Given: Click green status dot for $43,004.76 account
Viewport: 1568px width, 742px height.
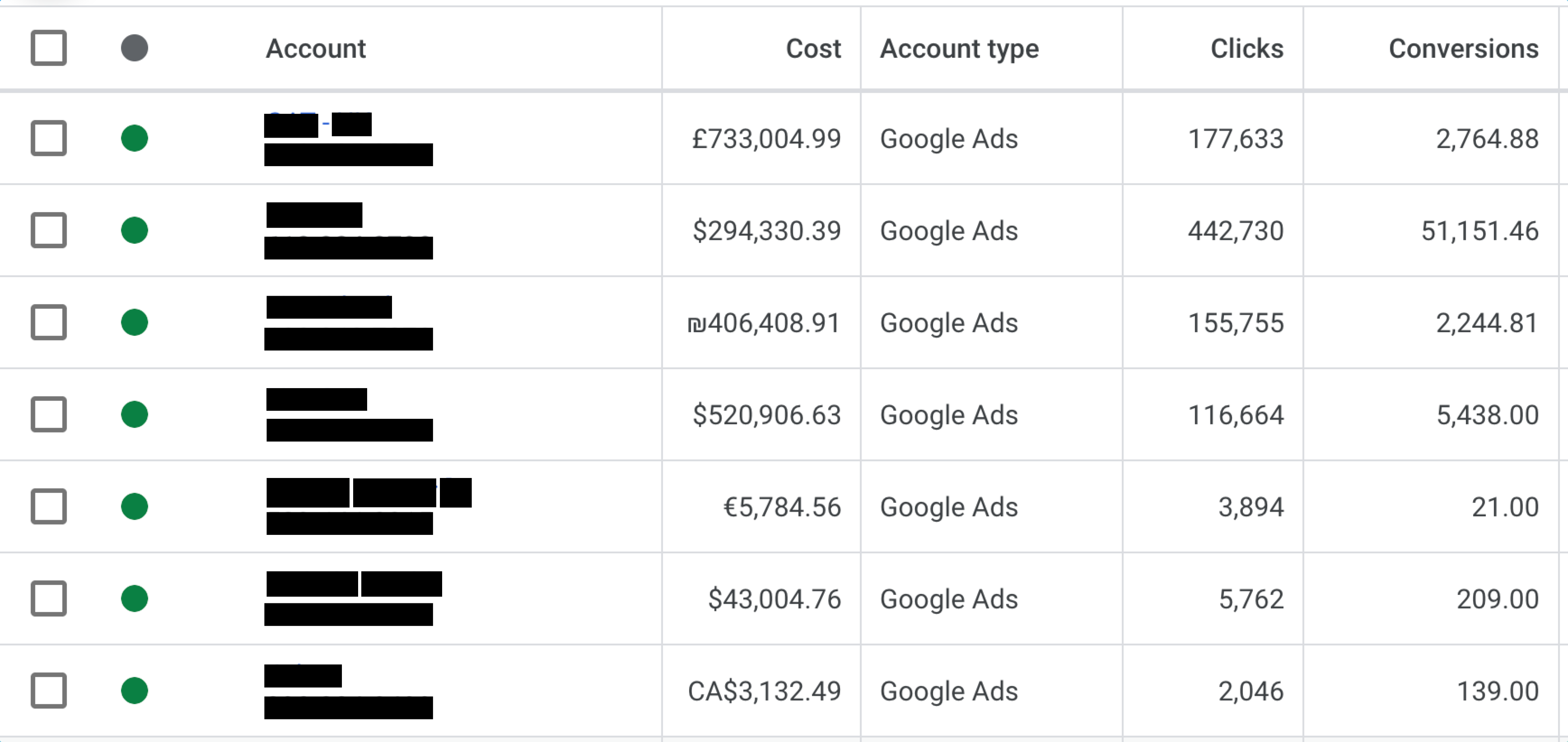Looking at the screenshot, I should (135, 598).
